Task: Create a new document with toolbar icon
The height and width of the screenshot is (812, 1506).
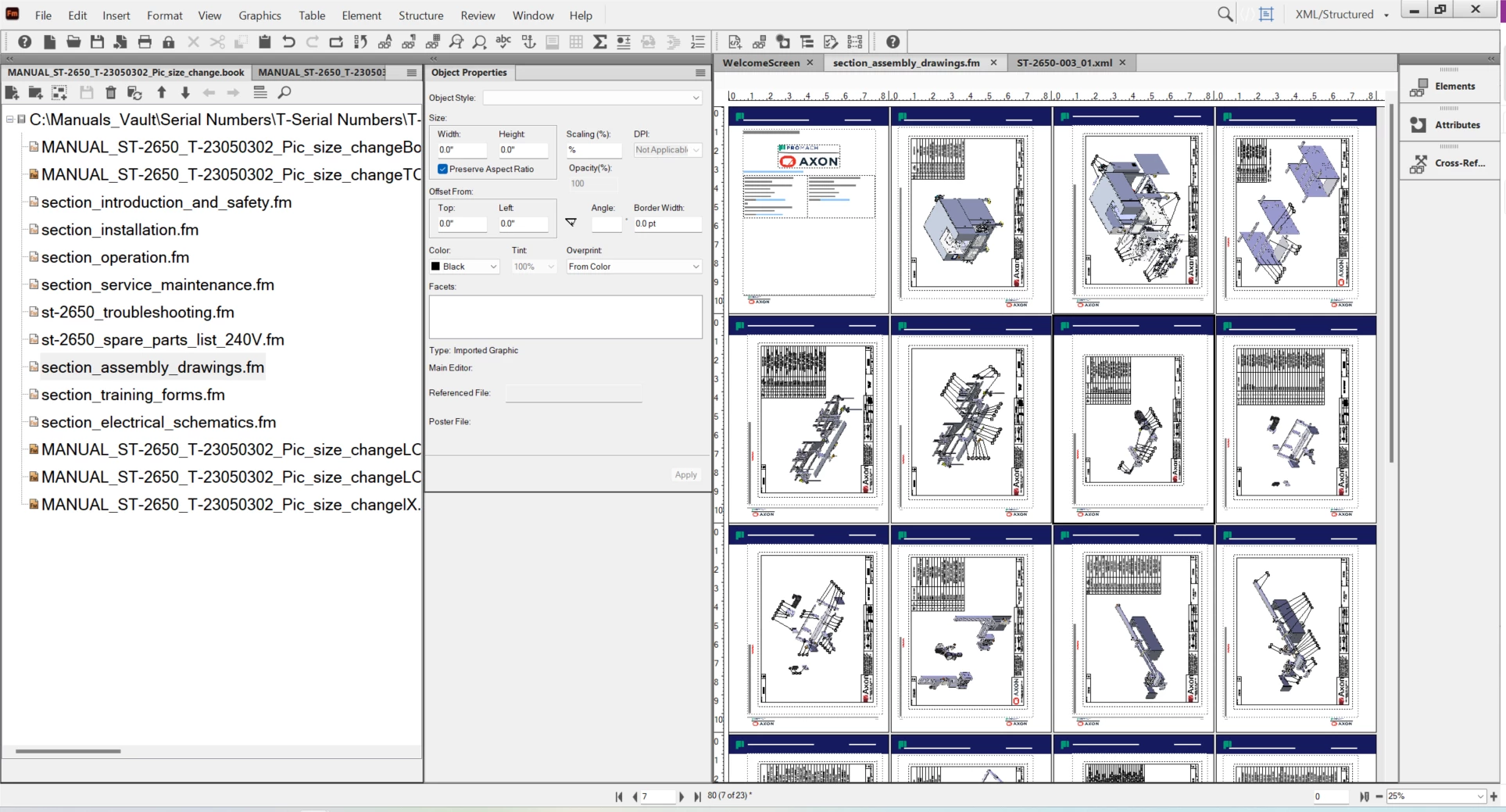Action: (49, 42)
